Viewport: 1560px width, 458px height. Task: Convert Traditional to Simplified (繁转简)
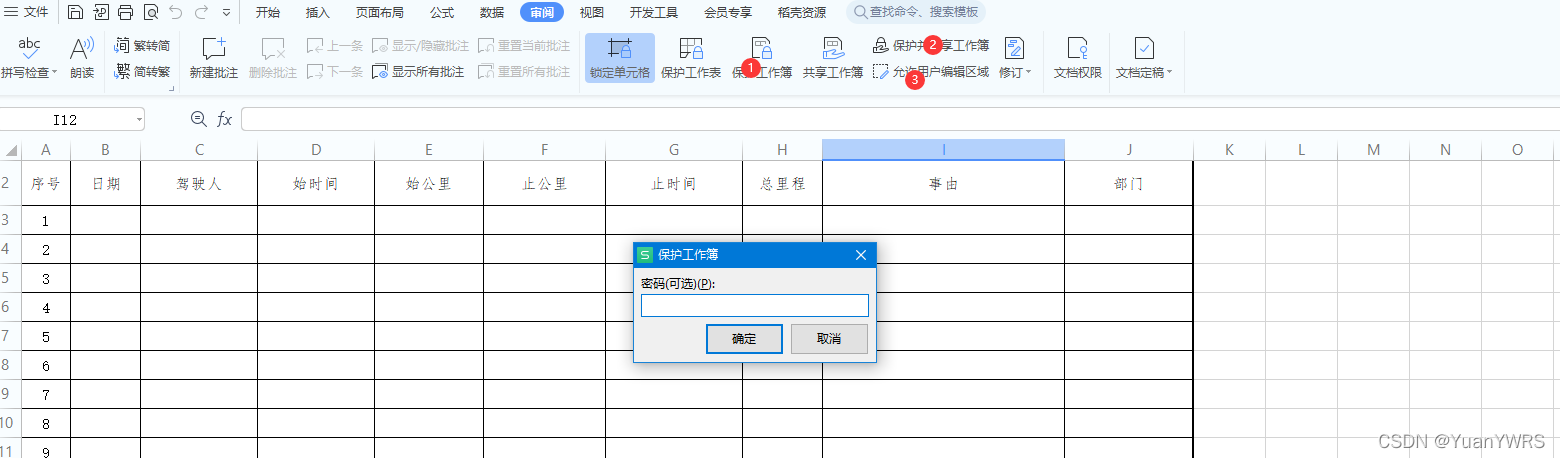(x=142, y=46)
